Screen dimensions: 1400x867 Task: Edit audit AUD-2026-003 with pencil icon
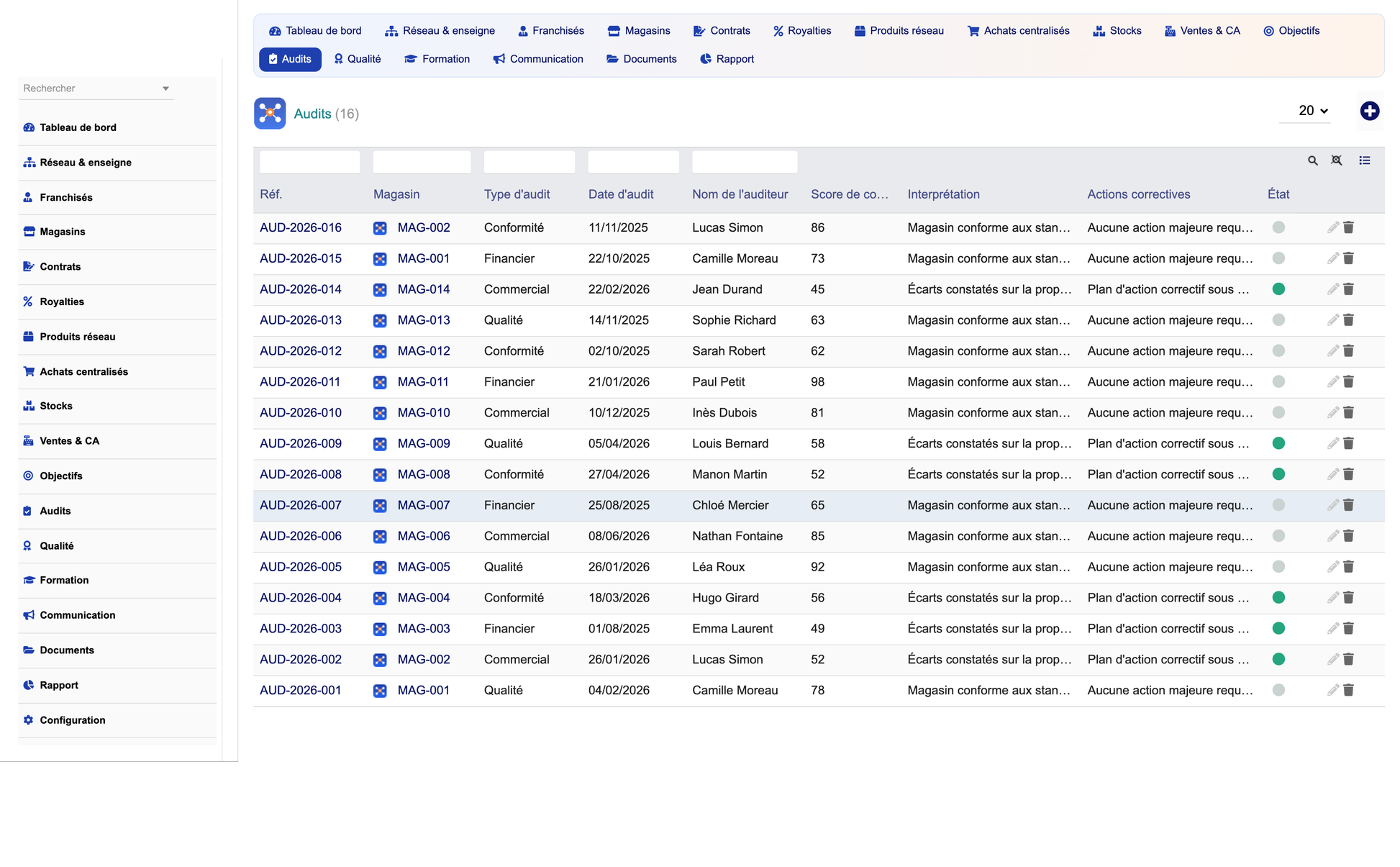point(1332,629)
